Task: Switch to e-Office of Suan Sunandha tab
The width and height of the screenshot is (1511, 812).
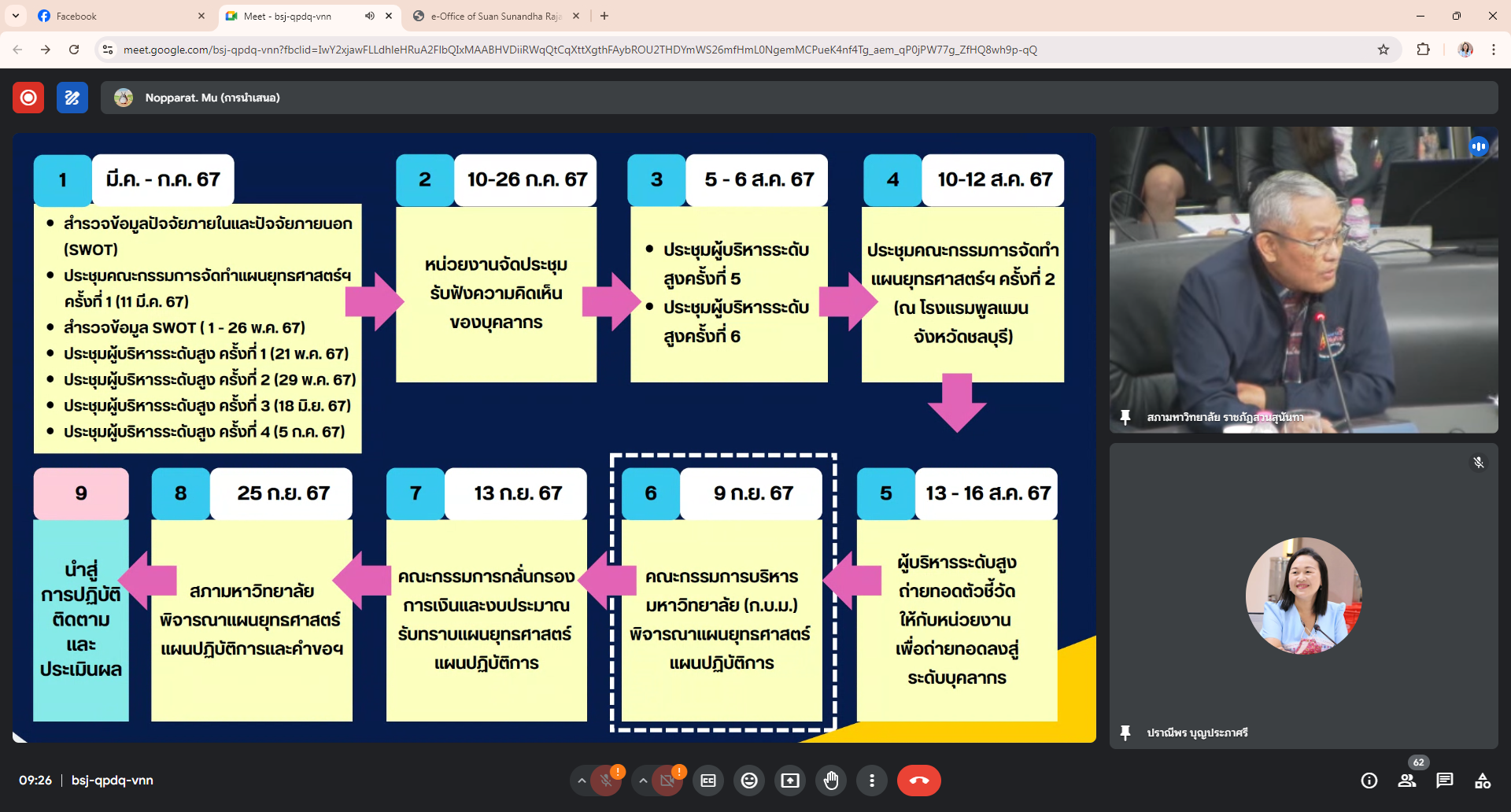Action: (496, 16)
